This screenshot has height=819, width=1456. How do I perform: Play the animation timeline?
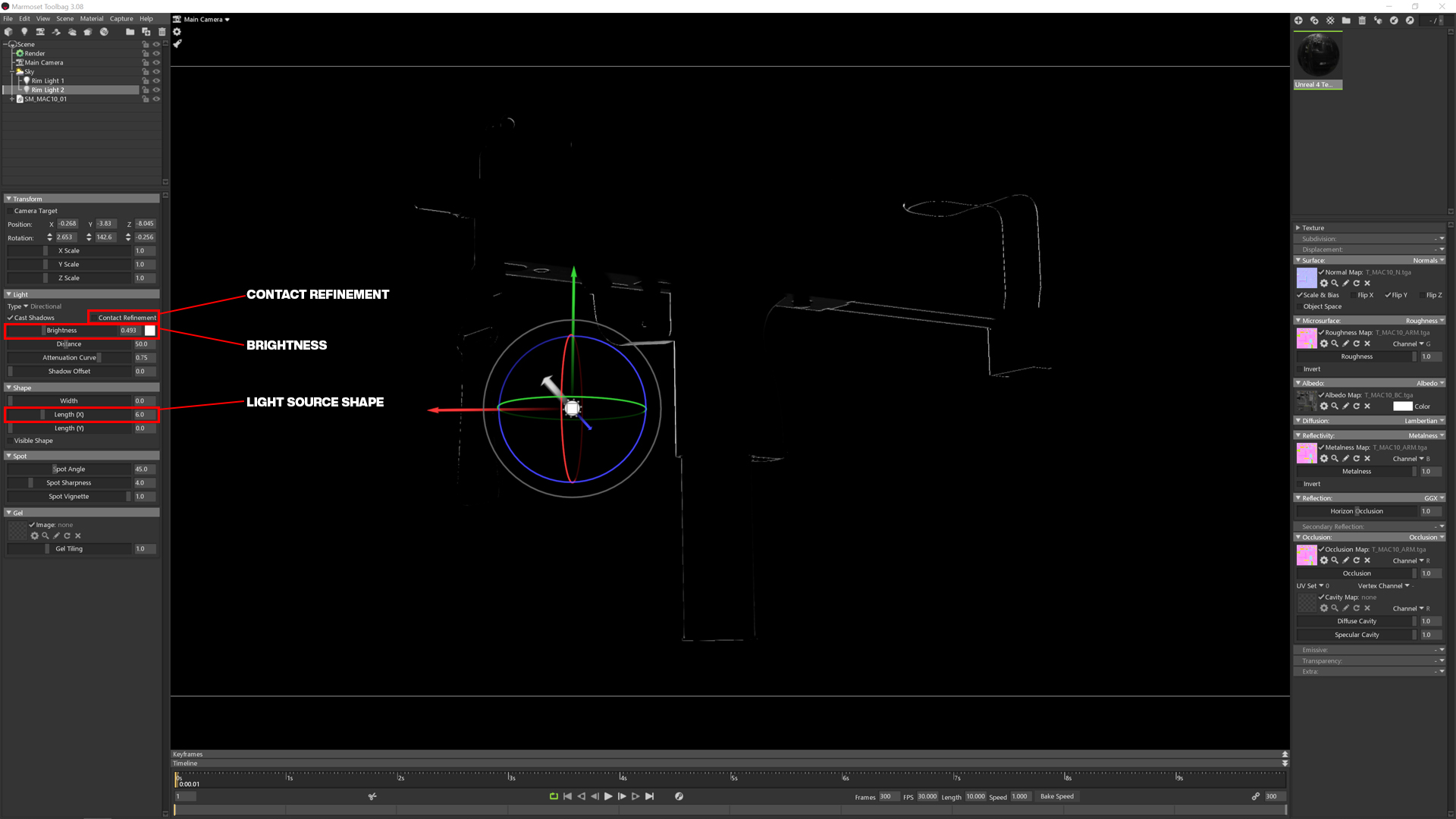pos(608,796)
